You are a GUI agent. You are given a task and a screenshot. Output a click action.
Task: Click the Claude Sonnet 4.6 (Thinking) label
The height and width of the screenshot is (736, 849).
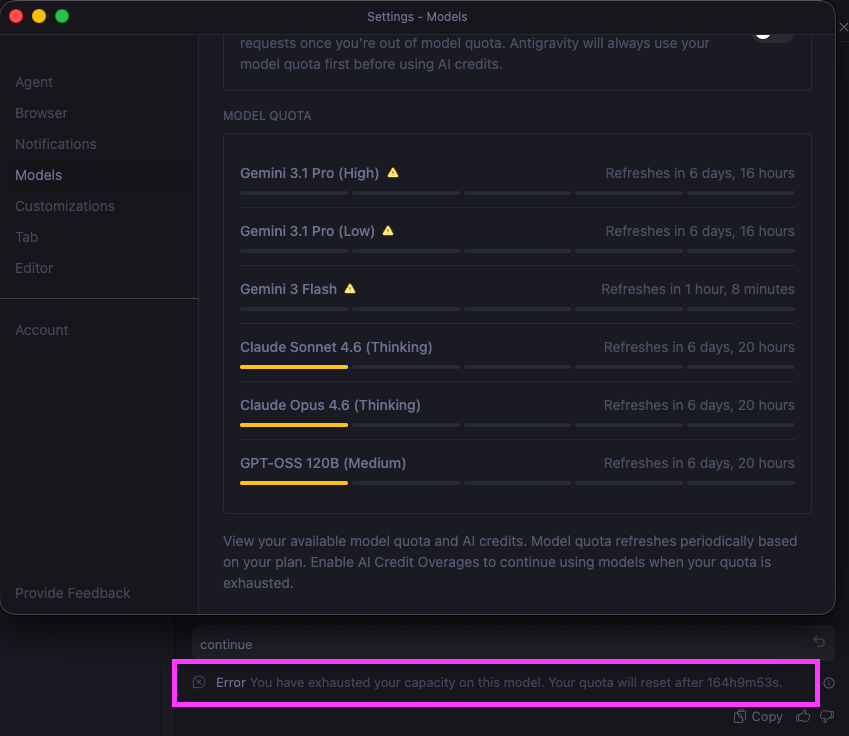(x=336, y=347)
